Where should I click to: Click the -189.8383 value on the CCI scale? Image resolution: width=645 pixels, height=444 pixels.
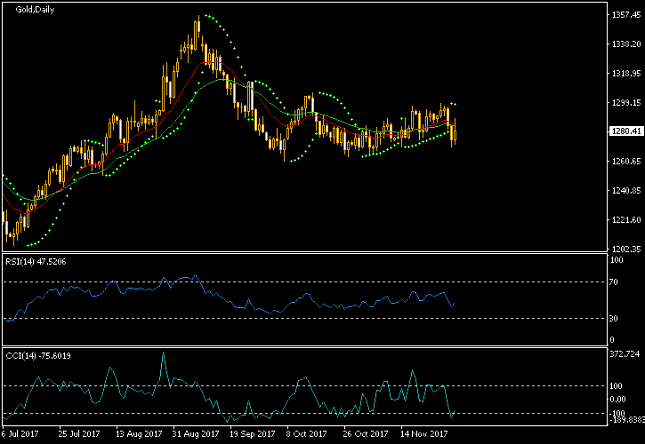[x=626, y=419]
